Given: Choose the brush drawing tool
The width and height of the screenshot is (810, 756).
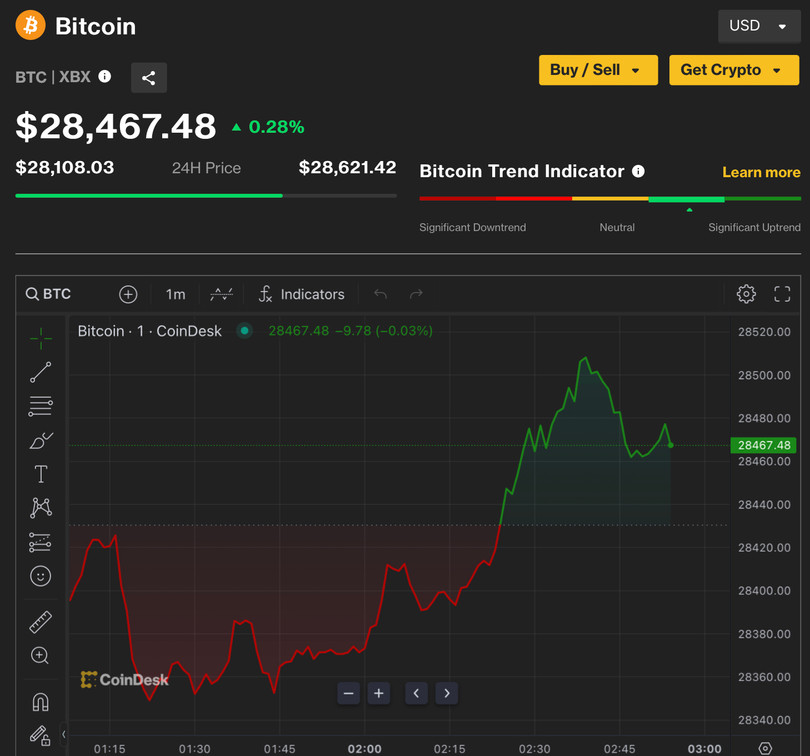Looking at the screenshot, I should [40, 441].
